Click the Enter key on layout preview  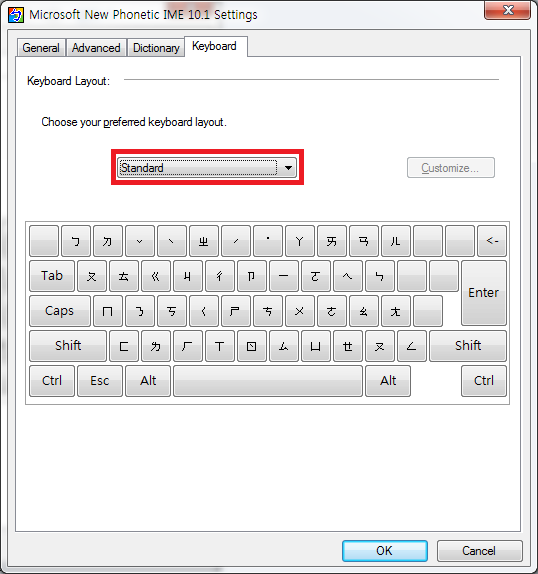point(484,293)
